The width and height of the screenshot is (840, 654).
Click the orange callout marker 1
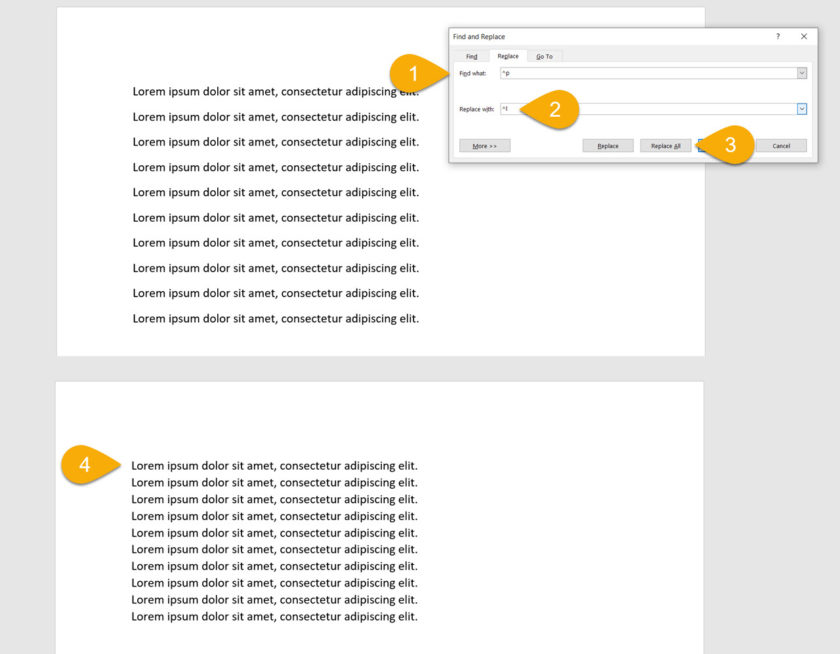(x=412, y=73)
